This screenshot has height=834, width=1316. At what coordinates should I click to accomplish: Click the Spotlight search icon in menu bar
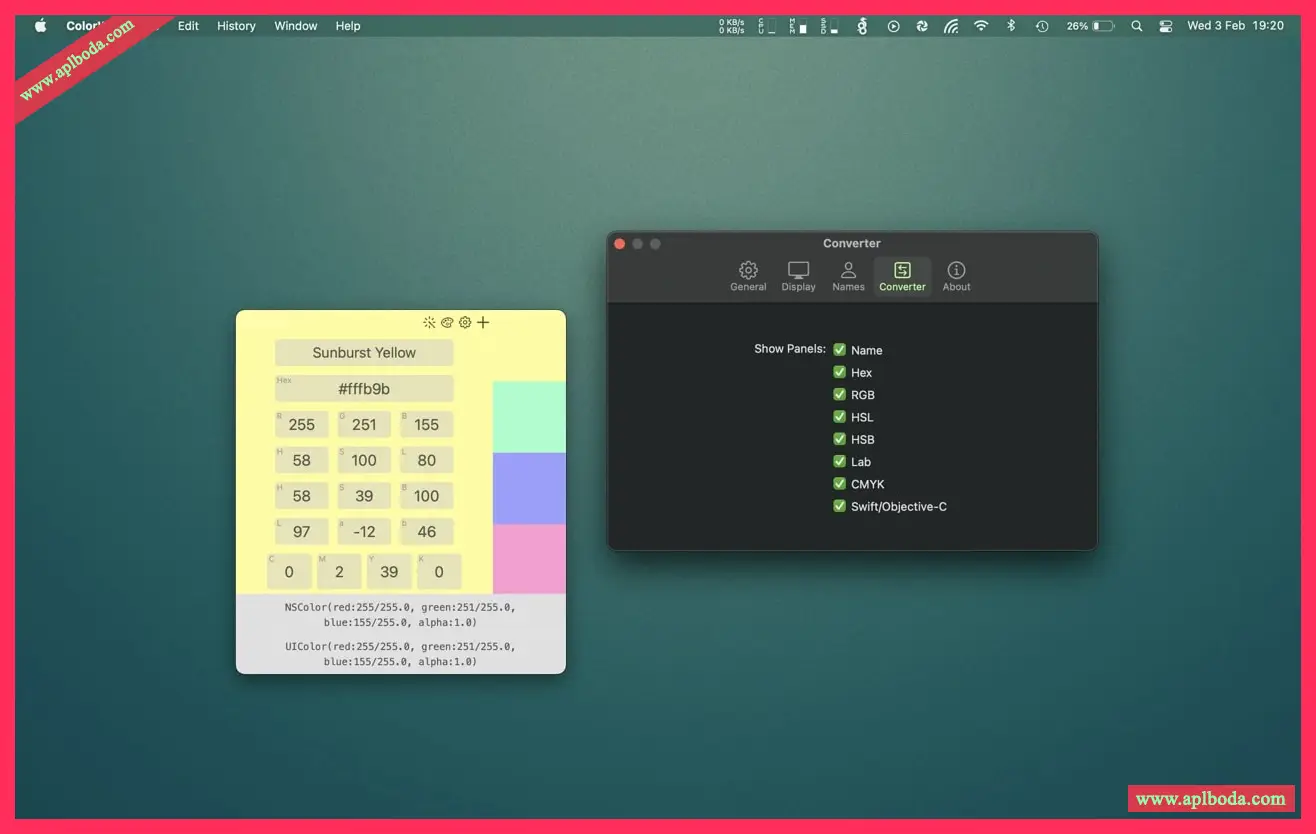[1136, 26]
